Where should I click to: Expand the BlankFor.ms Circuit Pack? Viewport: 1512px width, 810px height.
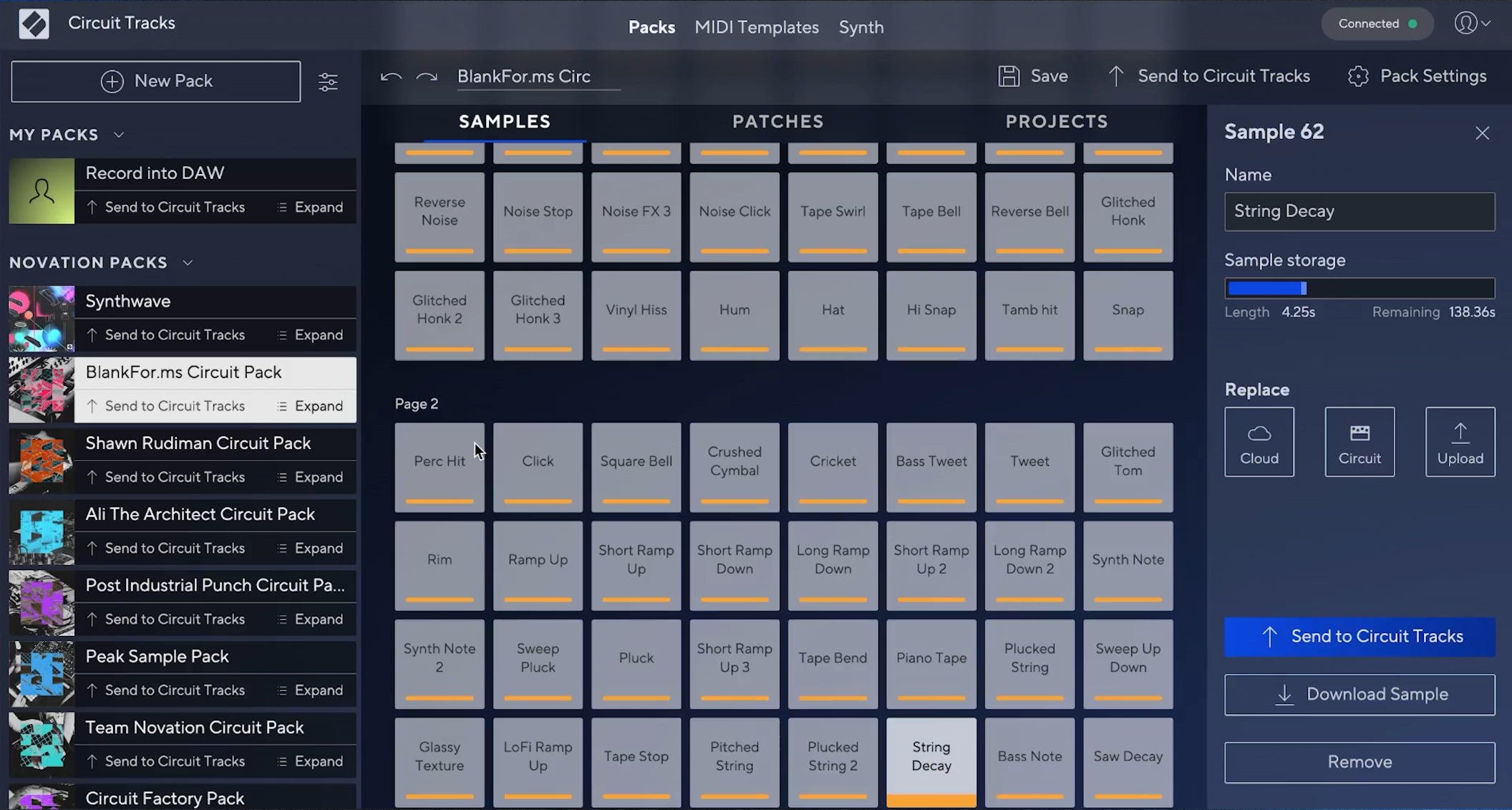311,406
